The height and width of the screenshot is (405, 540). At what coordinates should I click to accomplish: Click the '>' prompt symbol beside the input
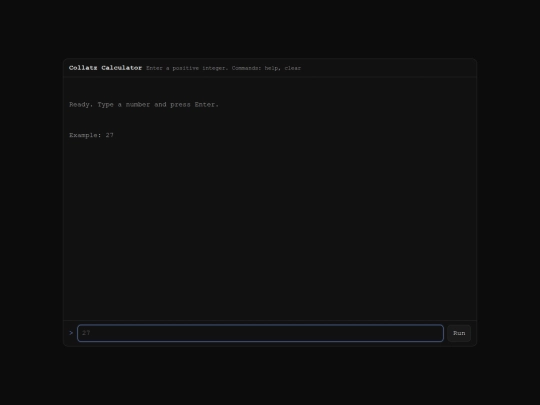[71, 333]
